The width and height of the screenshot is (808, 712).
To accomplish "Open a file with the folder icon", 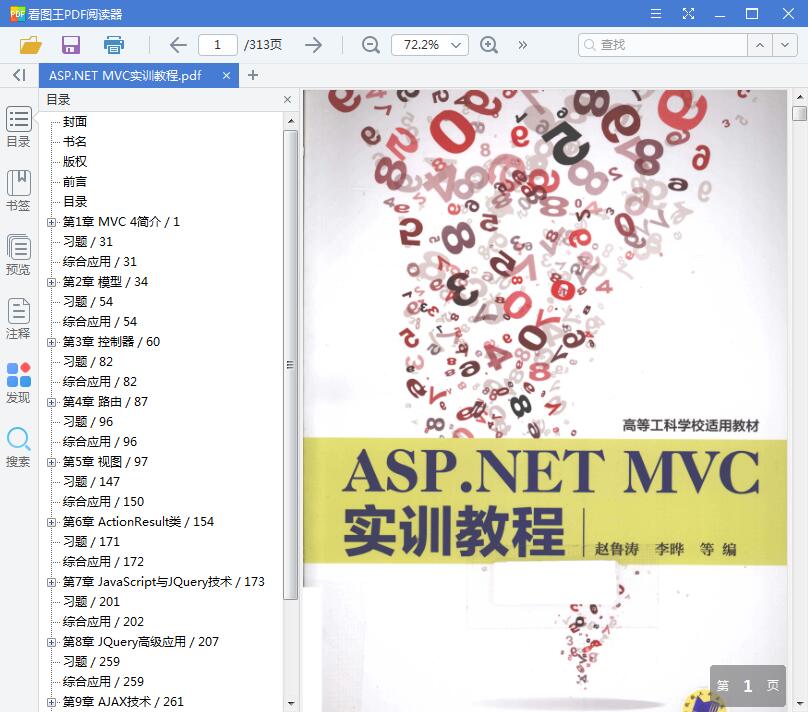I will pos(30,45).
